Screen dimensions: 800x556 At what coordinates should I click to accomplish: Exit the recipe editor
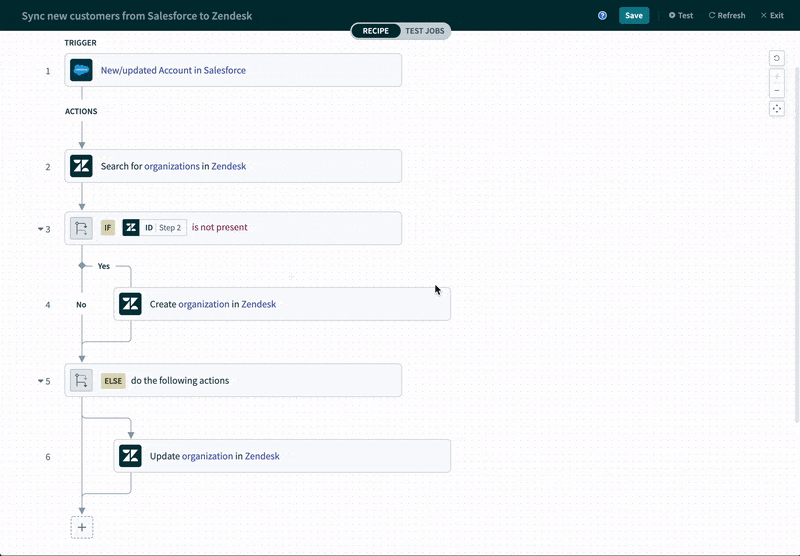click(x=772, y=15)
